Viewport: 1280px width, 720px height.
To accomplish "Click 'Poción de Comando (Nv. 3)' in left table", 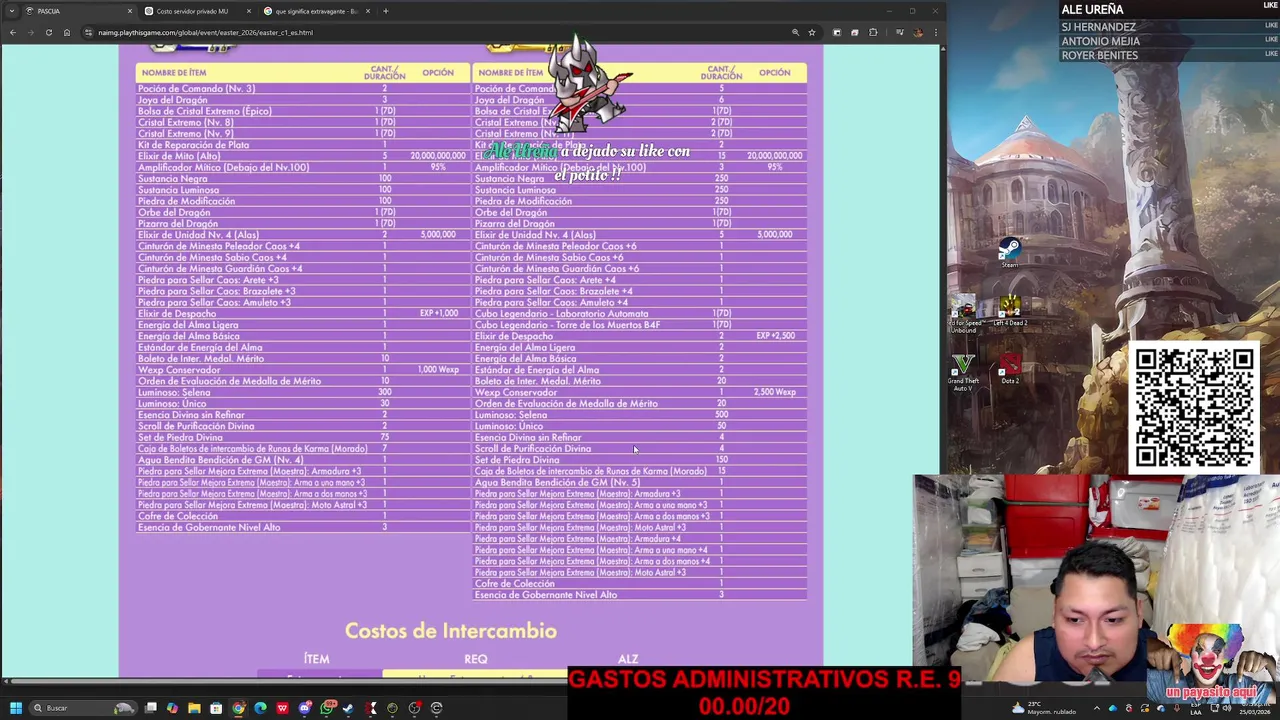I will [196, 89].
